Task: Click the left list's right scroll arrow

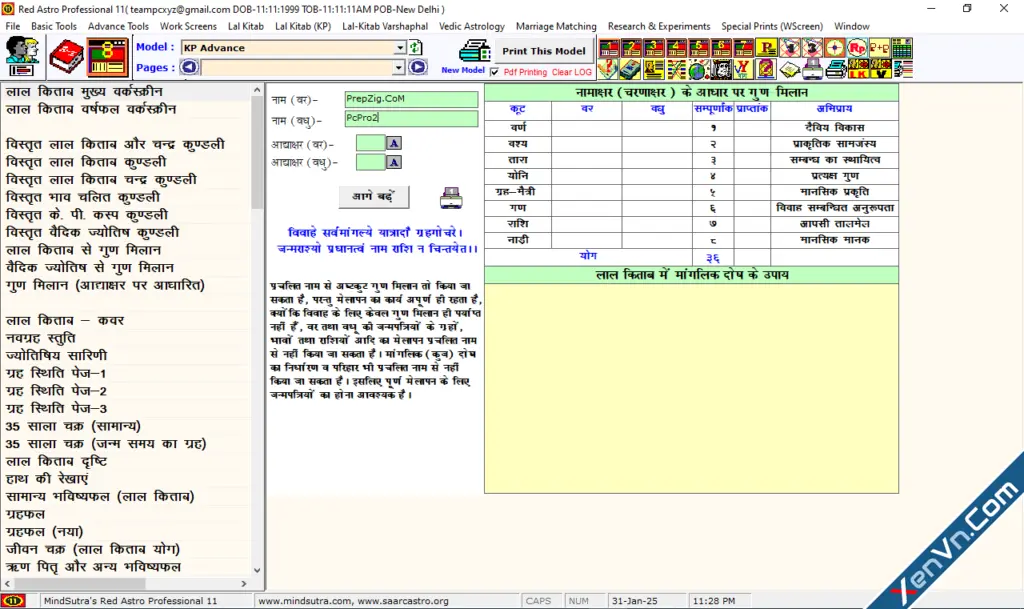Action: pos(244,584)
